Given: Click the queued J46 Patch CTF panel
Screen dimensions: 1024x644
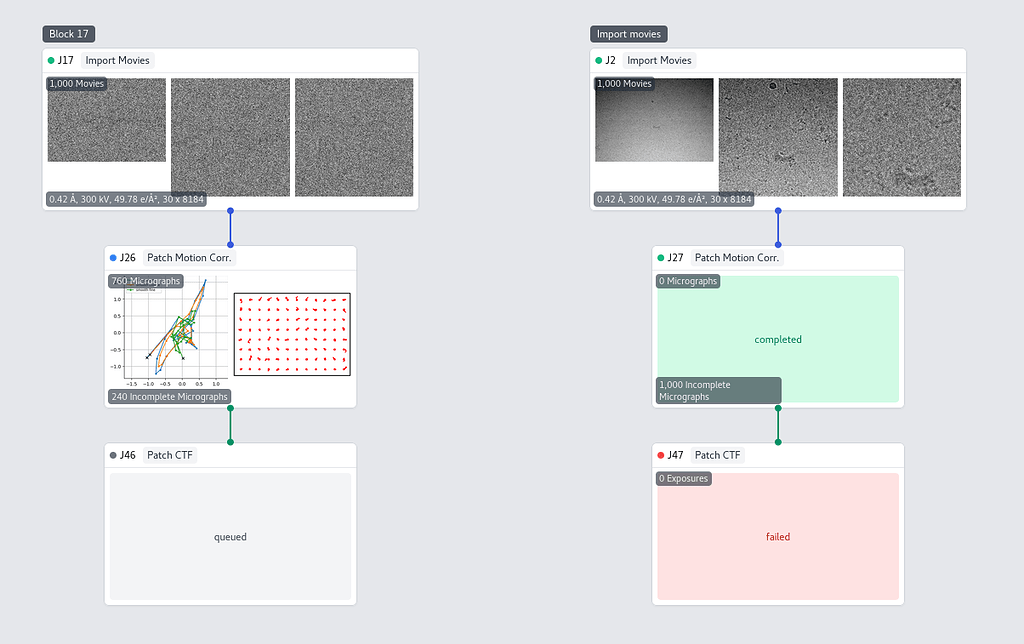Looking at the screenshot, I should coord(230,537).
